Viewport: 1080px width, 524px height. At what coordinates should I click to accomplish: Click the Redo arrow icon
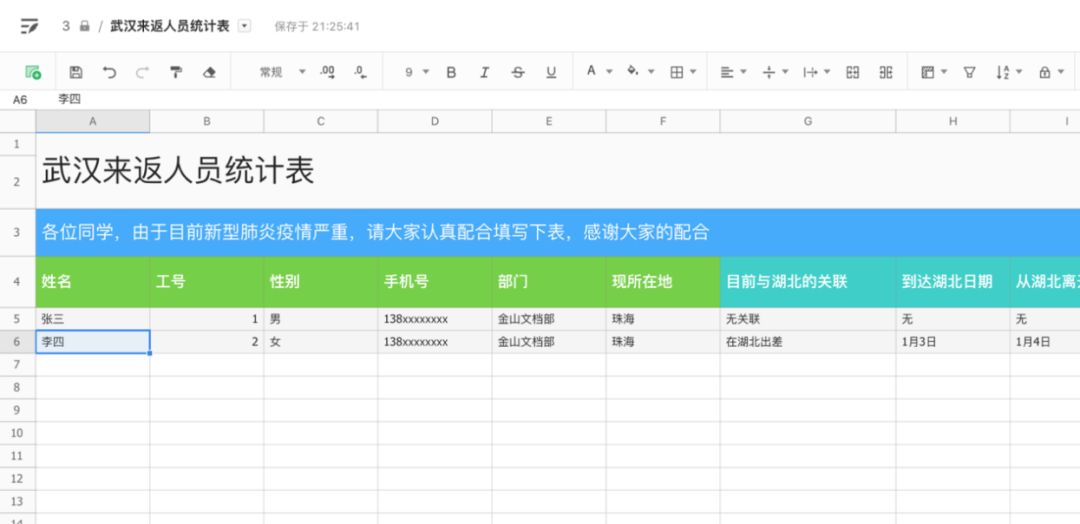click(x=143, y=72)
